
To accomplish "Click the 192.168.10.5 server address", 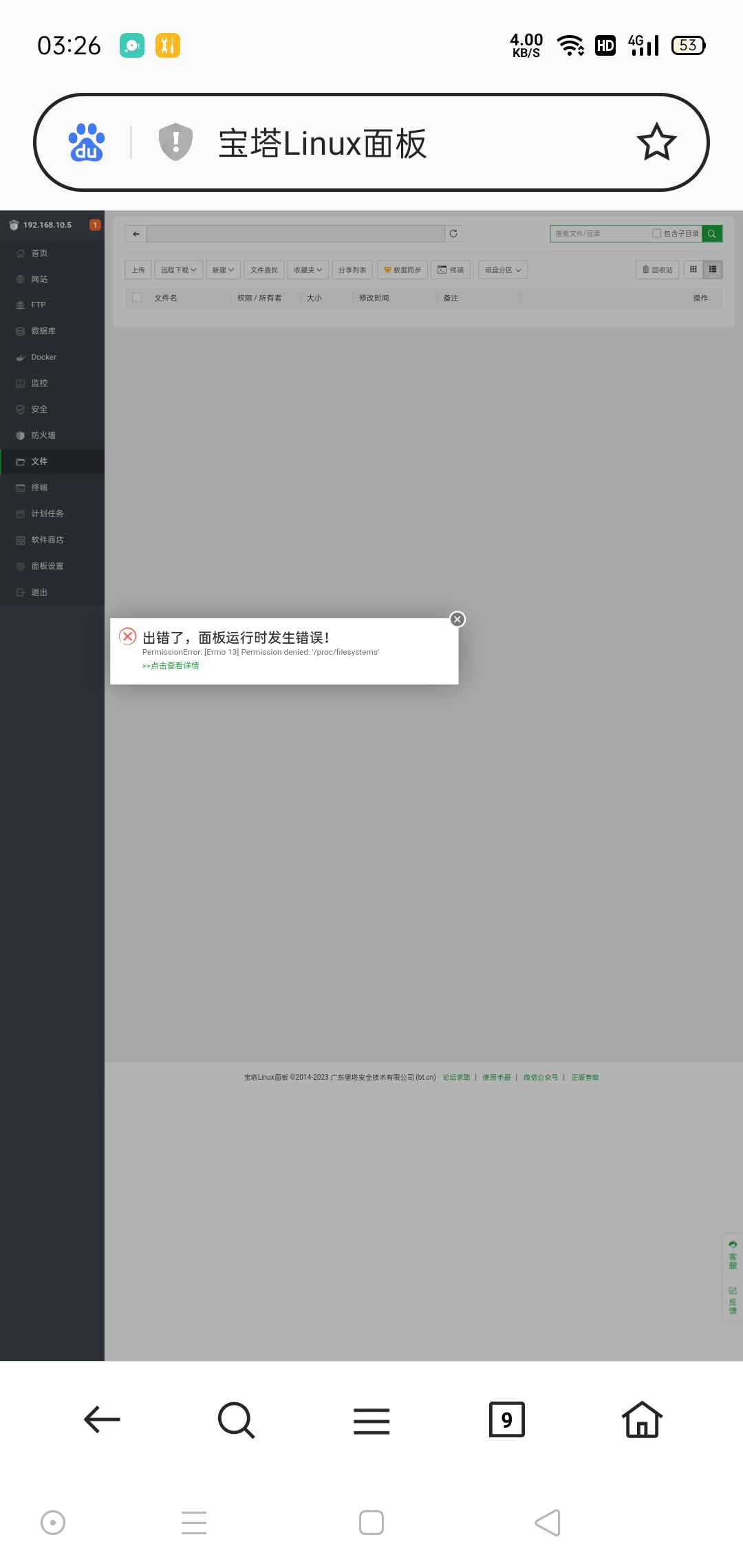I will [x=47, y=225].
